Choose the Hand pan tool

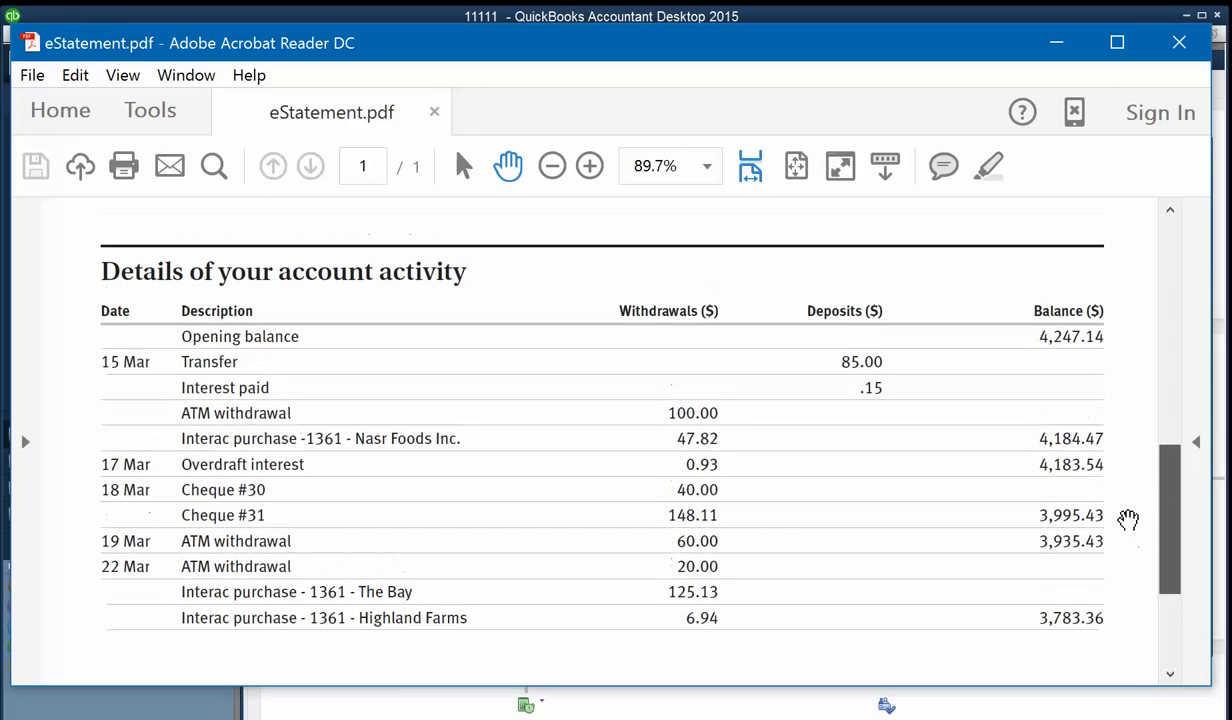click(508, 166)
